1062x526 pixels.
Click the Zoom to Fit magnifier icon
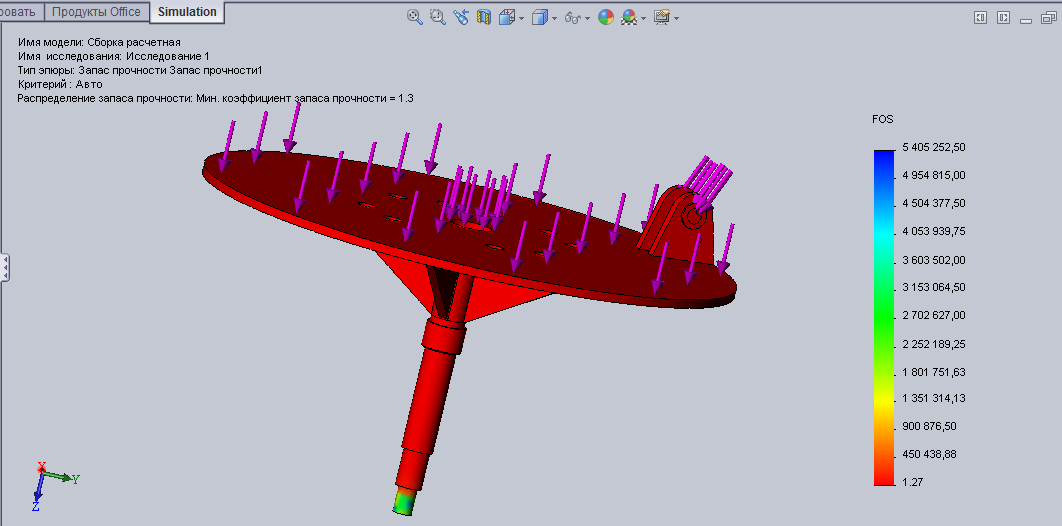click(x=415, y=17)
